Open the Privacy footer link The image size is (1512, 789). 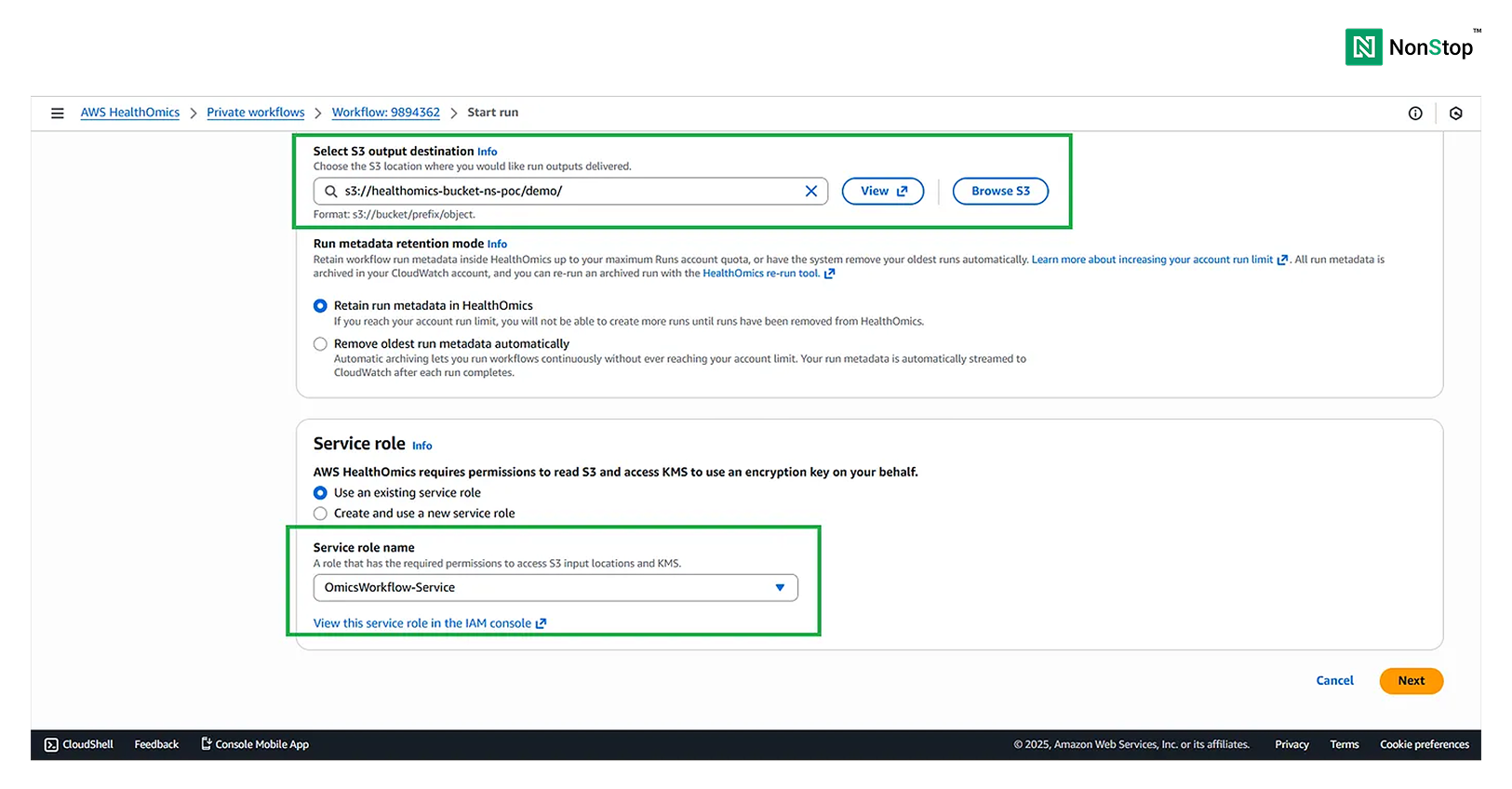coord(1291,744)
